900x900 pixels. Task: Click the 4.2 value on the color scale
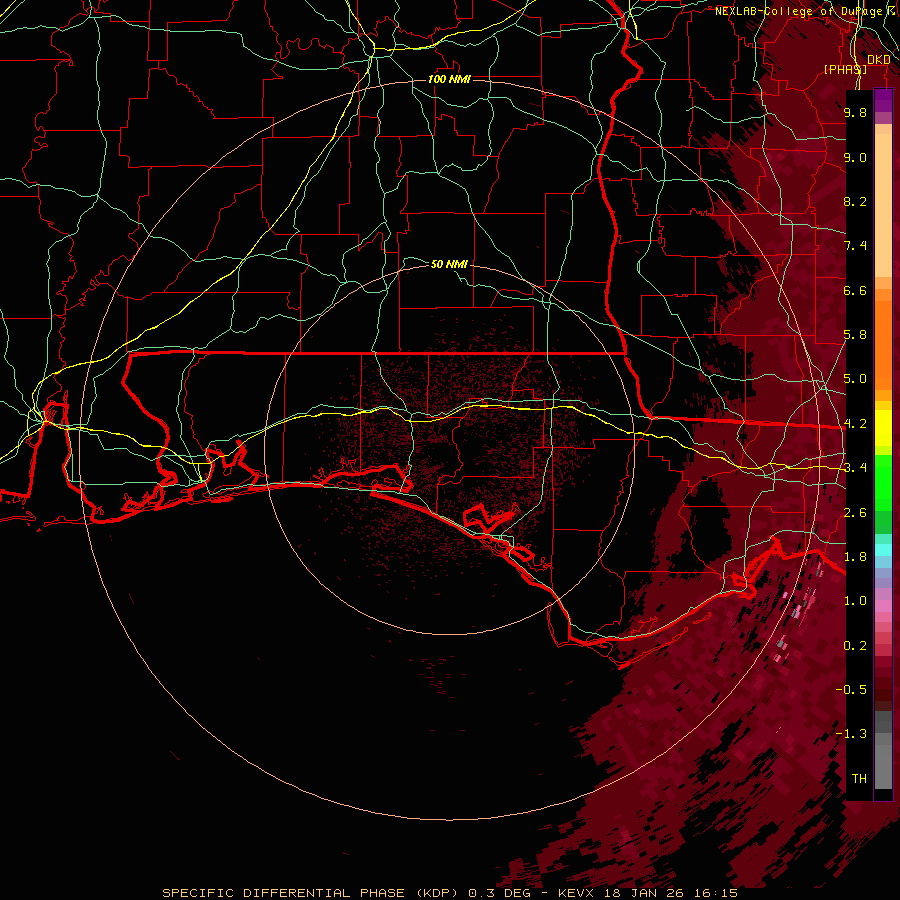coord(855,424)
